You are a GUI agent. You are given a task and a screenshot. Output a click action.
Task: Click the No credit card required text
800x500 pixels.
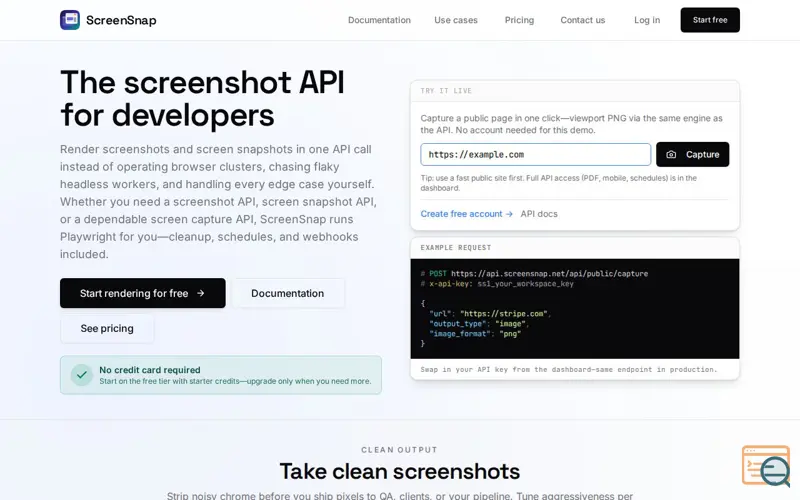pyautogui.click(x=149, y=370)
